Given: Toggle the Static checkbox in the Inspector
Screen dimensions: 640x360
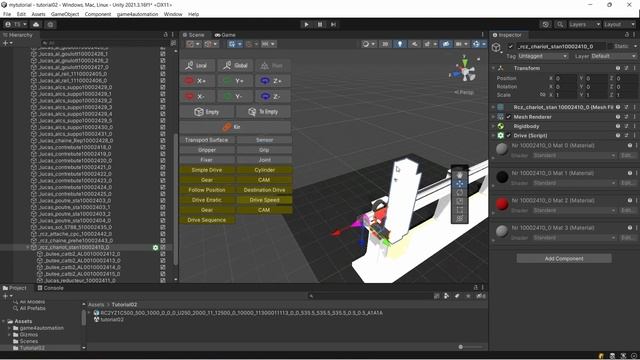Looking at the screenshot, I should pyautogui.click(x=610, y=47).
